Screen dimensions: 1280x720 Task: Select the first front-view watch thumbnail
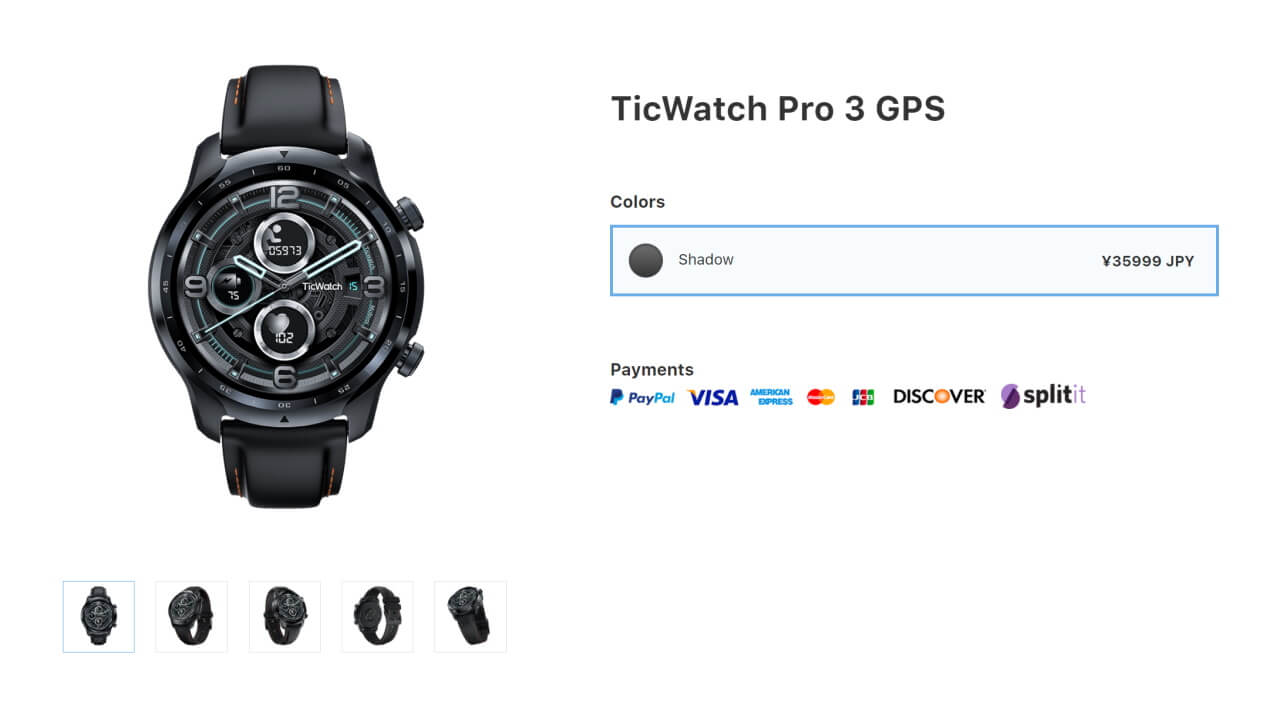(x=99, y=617)
